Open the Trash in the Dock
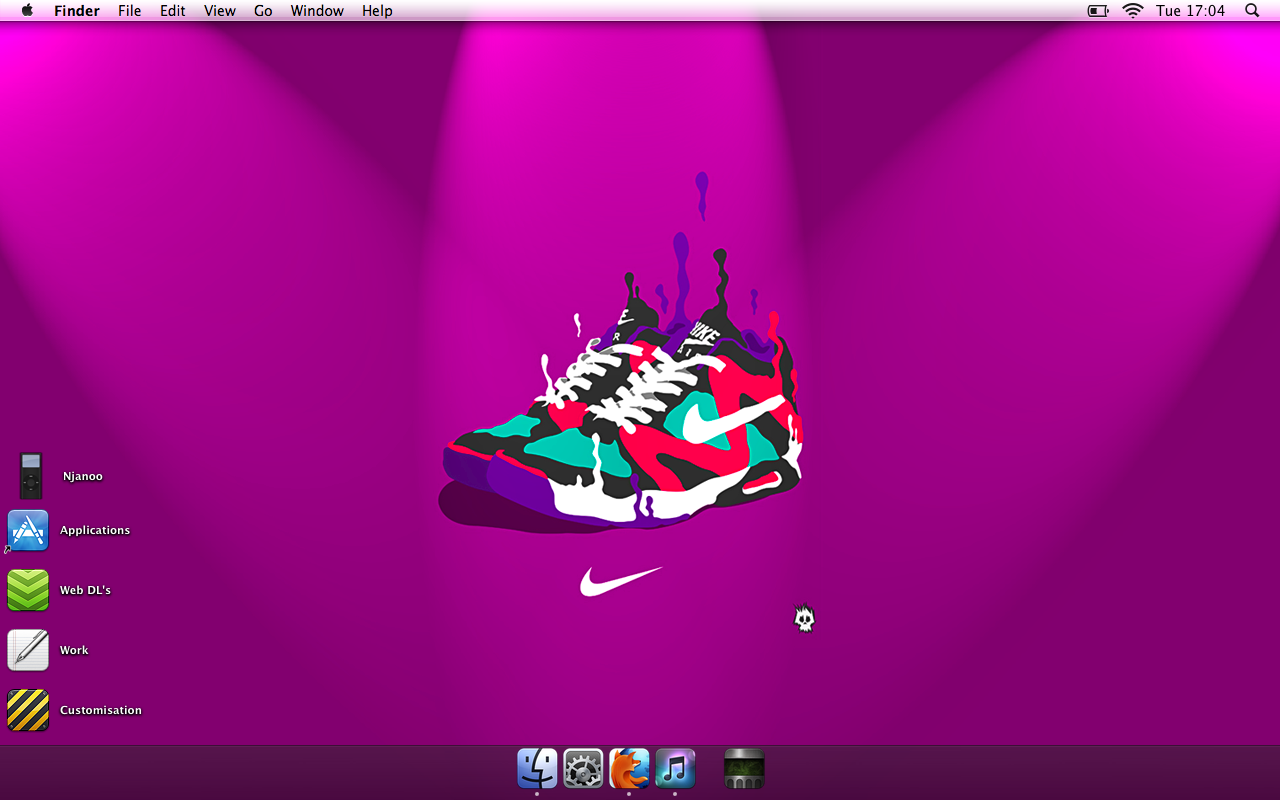 (x=744, y=769)
